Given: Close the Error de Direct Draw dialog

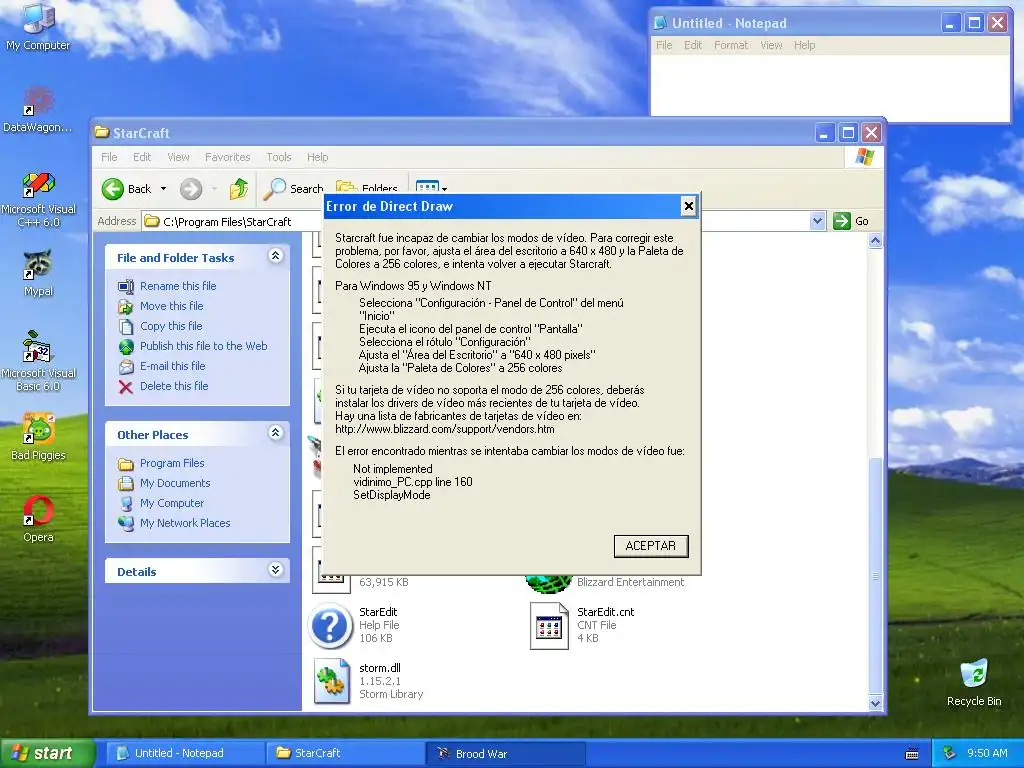Looking at the screenshot, I should 688,206.
